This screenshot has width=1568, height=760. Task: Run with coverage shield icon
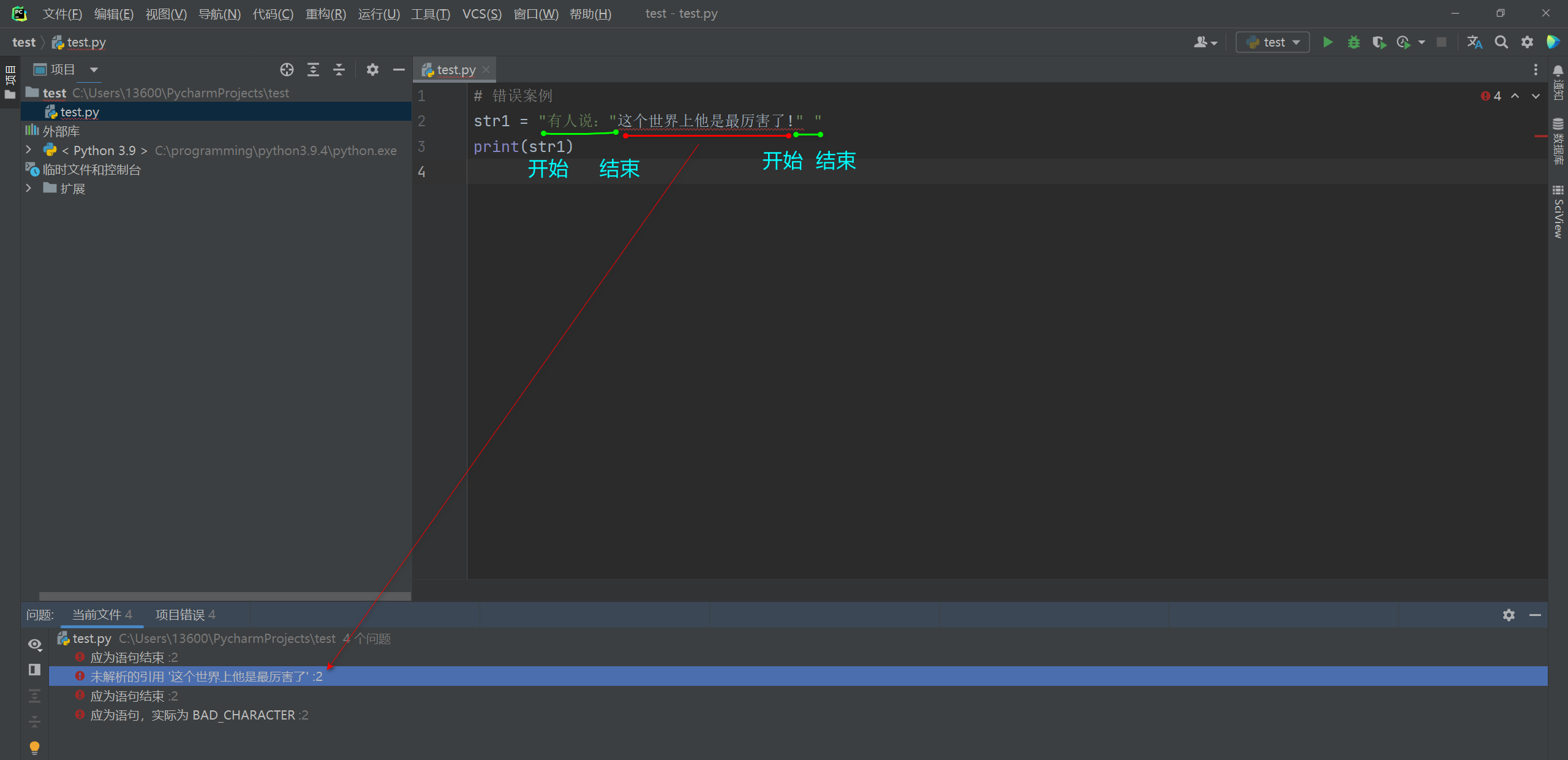pos(1379,42)
